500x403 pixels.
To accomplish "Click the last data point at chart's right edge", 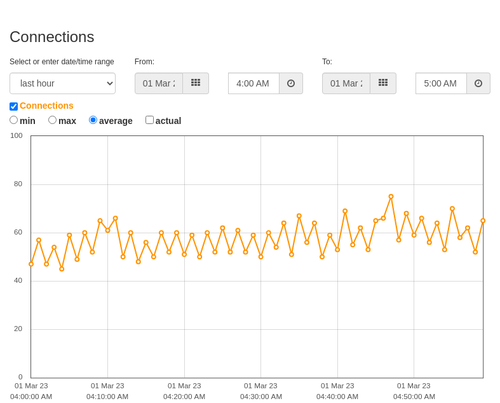I will [x=483, y=221].
